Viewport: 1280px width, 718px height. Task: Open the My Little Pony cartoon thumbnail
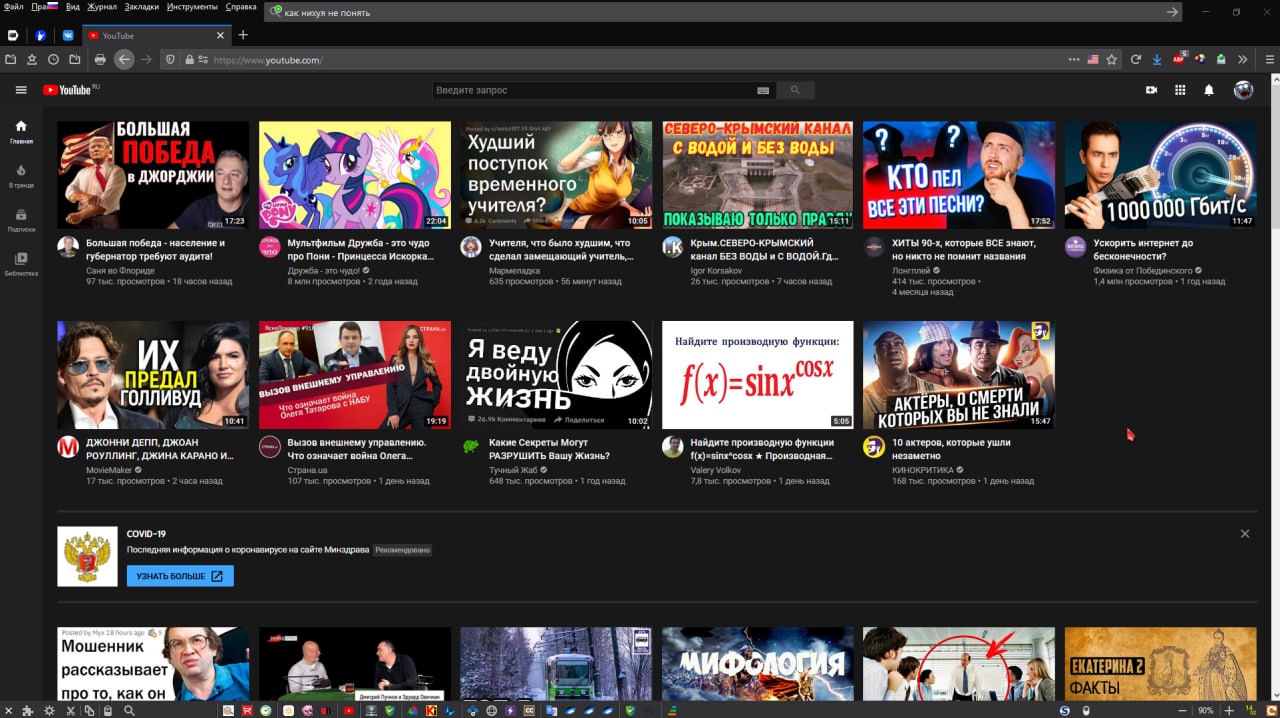(x=355, y=175)
